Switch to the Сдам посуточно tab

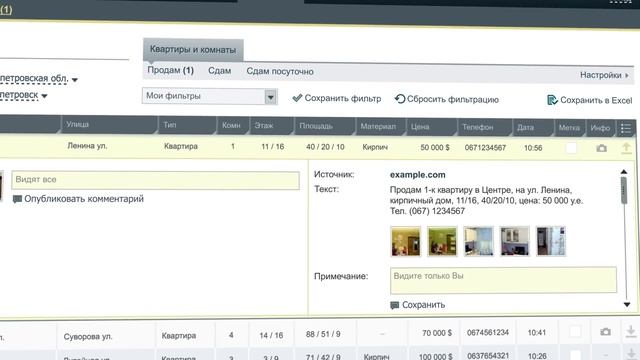[280, 71]
